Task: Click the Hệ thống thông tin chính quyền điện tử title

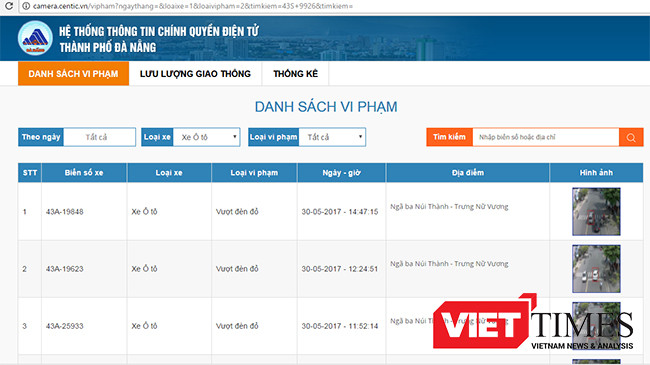Action: 159,31
